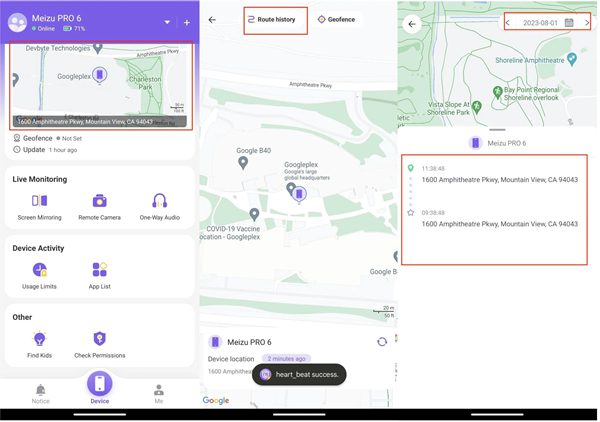Open the Geofence button on map screen

[x=337, y=20]
